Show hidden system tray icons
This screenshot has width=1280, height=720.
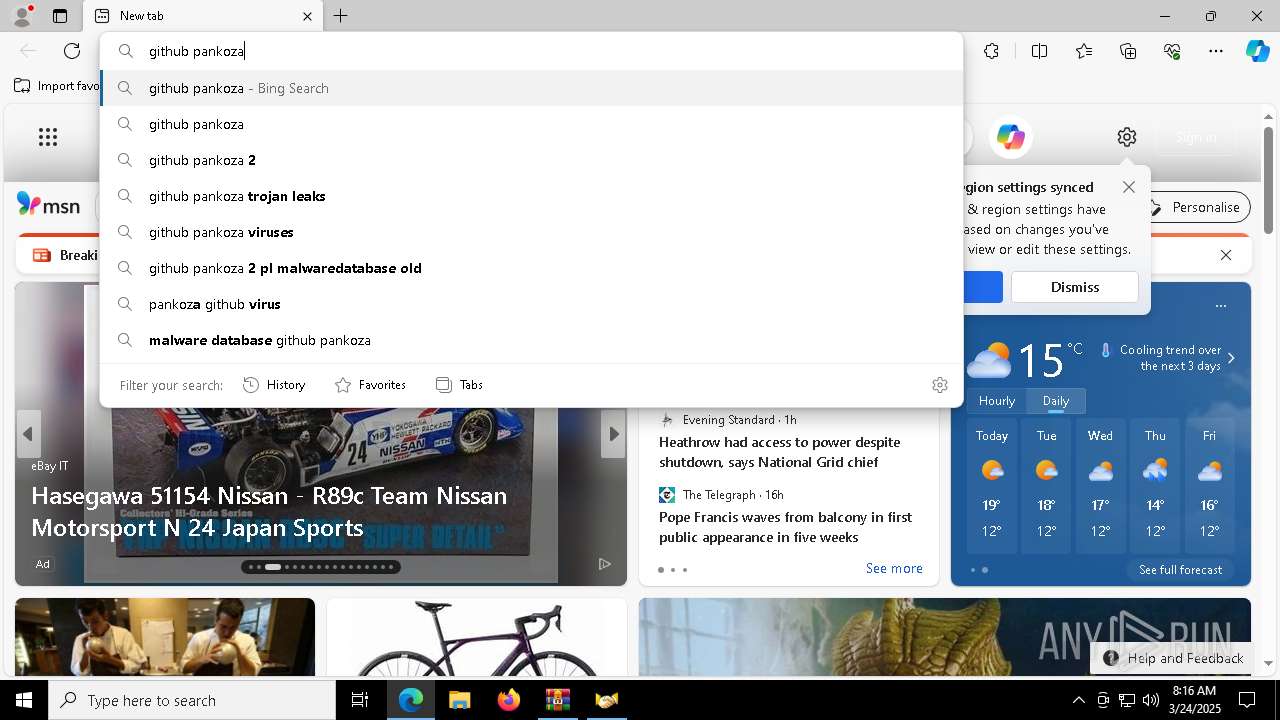tap(1078, 700)
